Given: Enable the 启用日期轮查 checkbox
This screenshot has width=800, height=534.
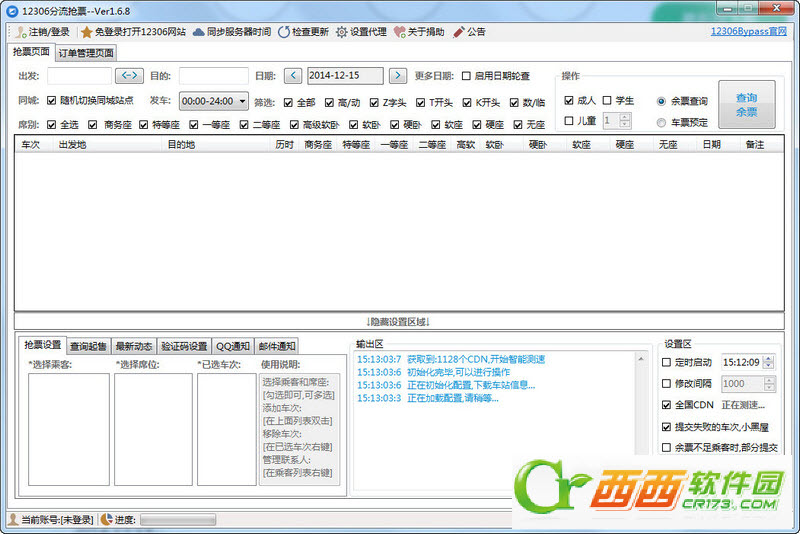Looking at the screenshot, I should (466, 76).
